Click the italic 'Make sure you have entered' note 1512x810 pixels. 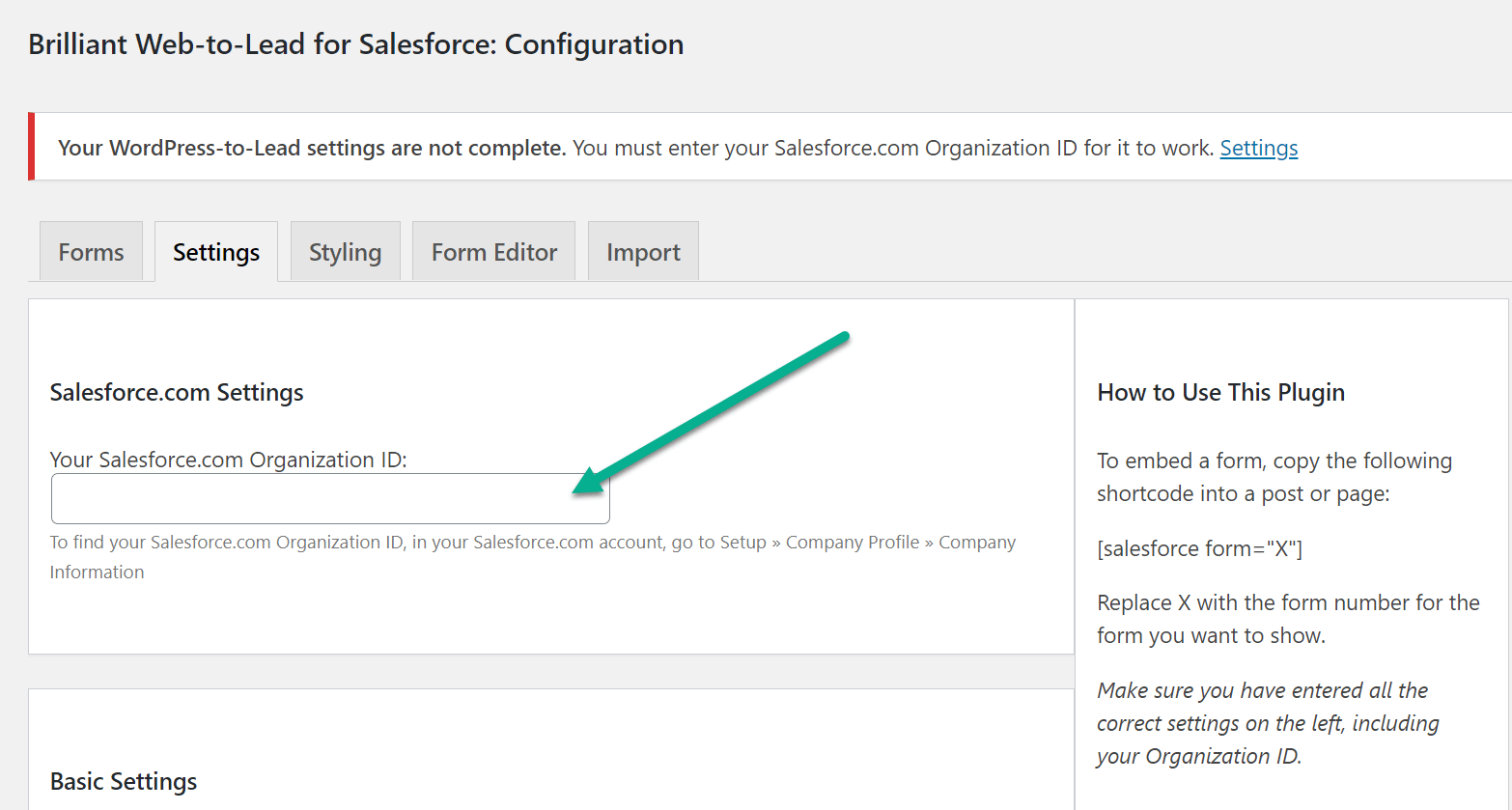click(x=1268, y=723)
